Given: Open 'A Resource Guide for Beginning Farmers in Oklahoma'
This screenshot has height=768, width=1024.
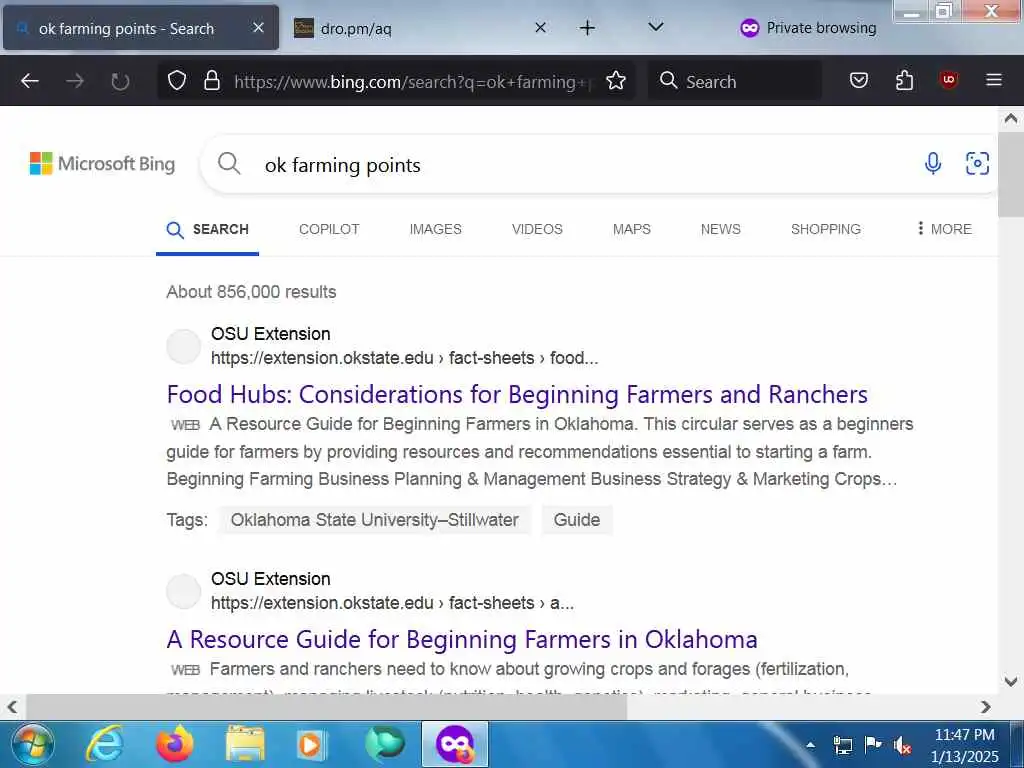Looking at the screenshot, I should pos(462,639).
